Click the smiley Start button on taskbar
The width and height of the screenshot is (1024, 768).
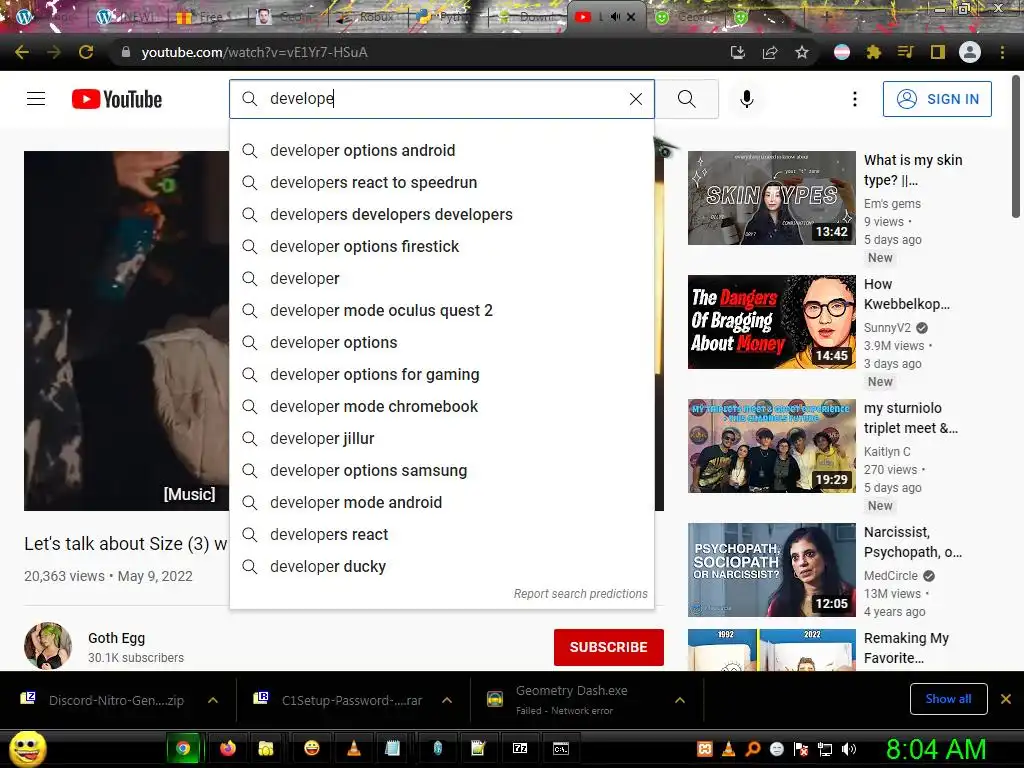click(x=27, y=748)
